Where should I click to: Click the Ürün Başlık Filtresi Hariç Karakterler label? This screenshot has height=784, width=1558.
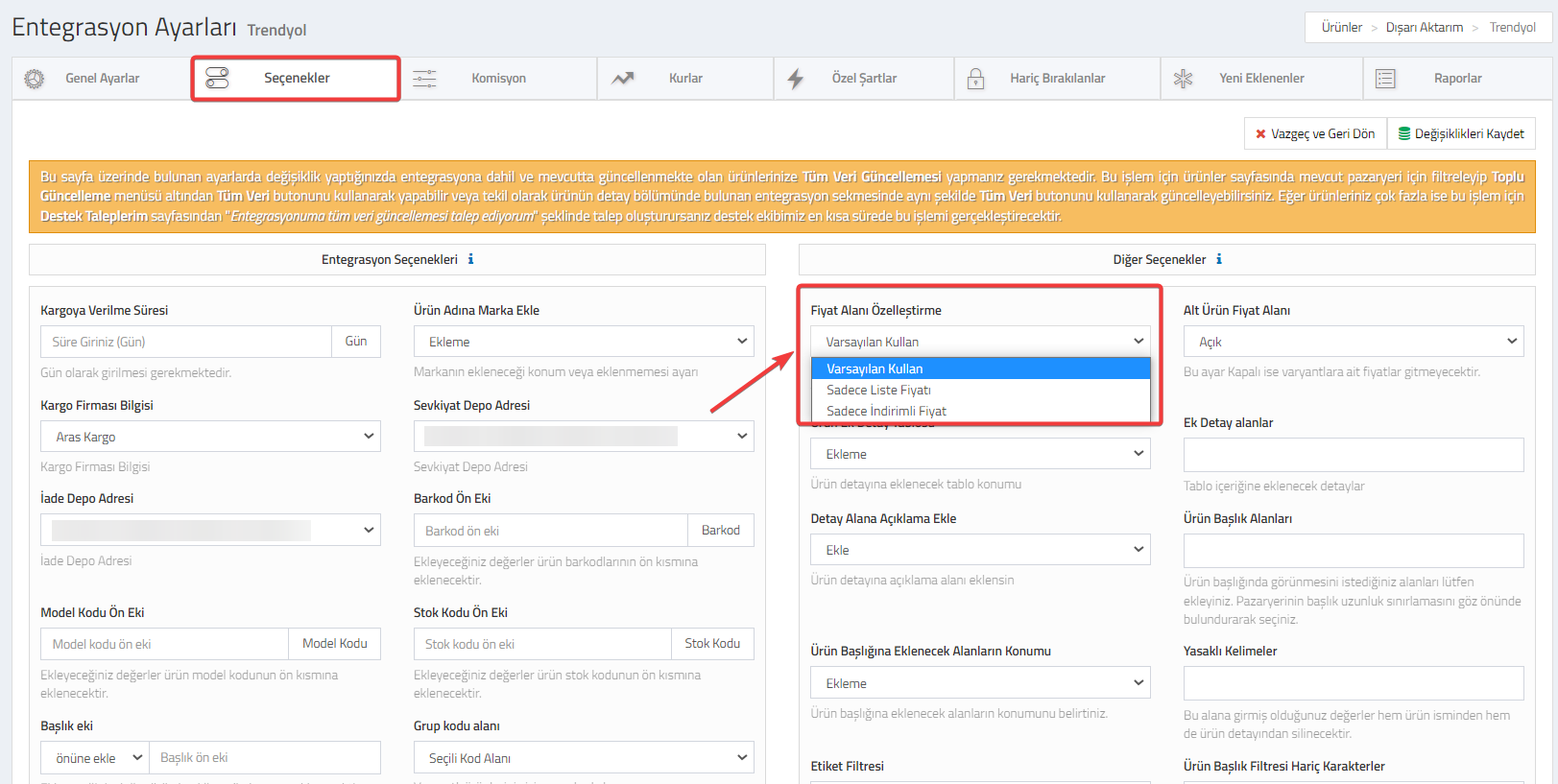click(x=1283, y=766)
